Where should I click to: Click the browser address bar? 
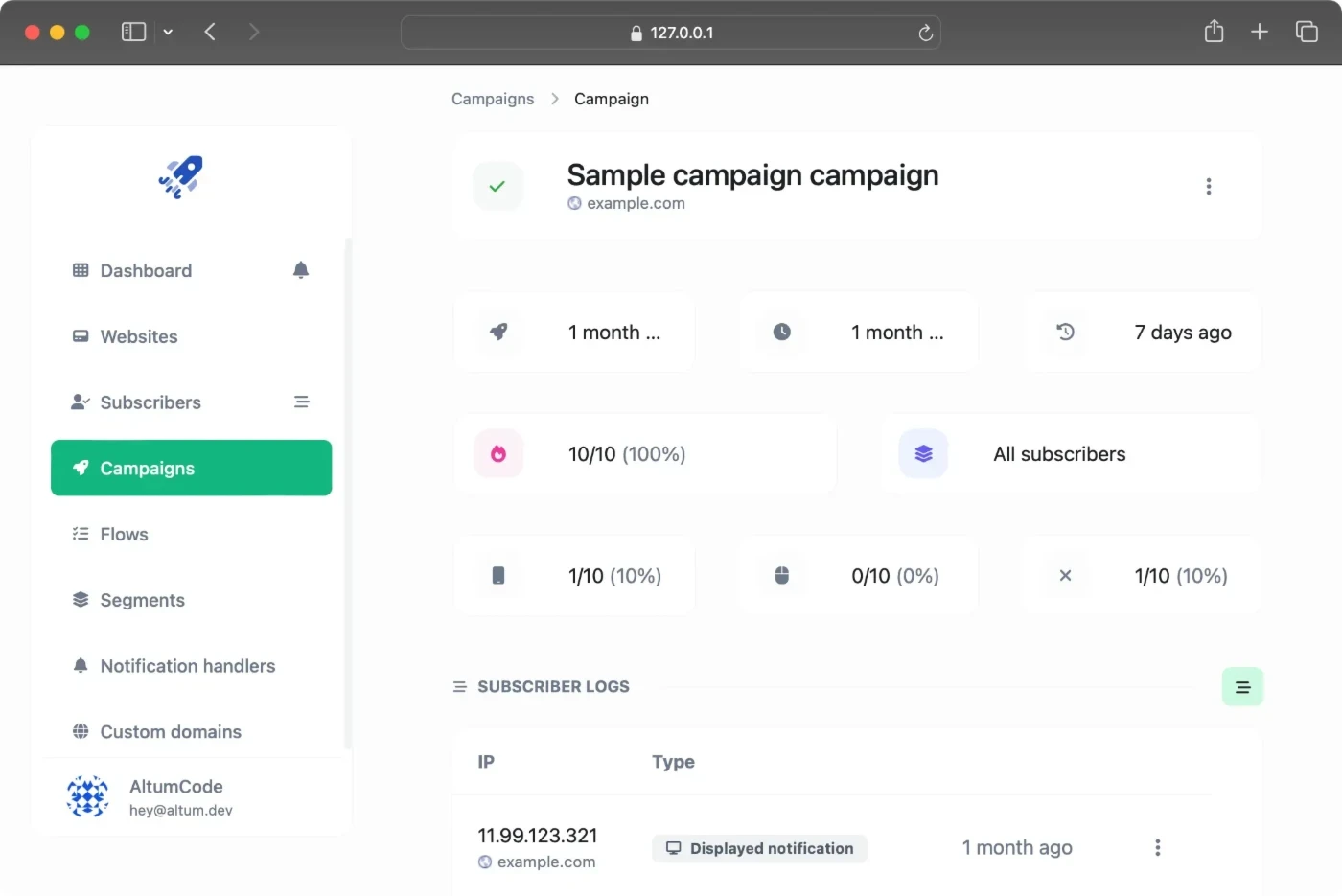tap(671, 33)
